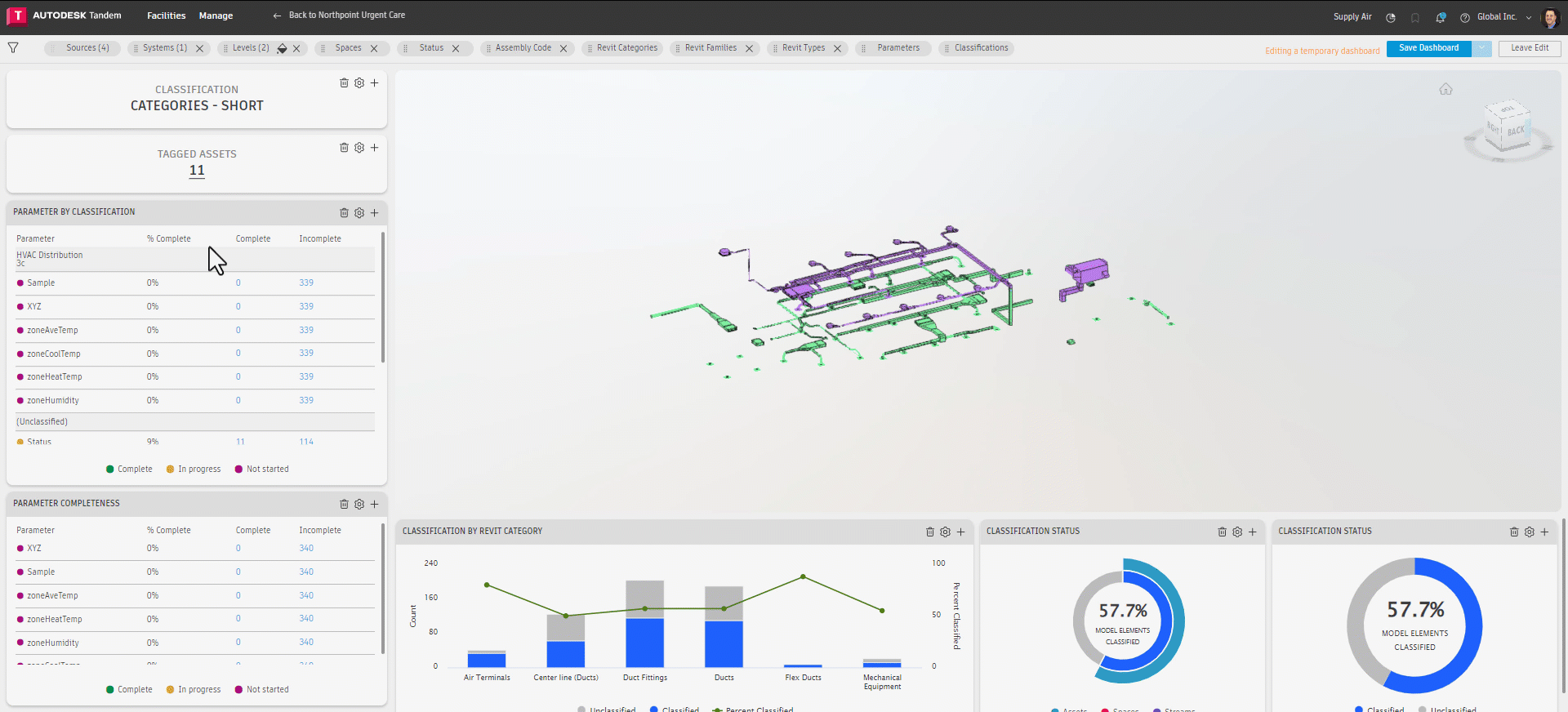The height and width of the screenshot is (712, 1568).
Task: Remove the Assembly Code filter
Action: pyautogui.click(x=563, y=48)
